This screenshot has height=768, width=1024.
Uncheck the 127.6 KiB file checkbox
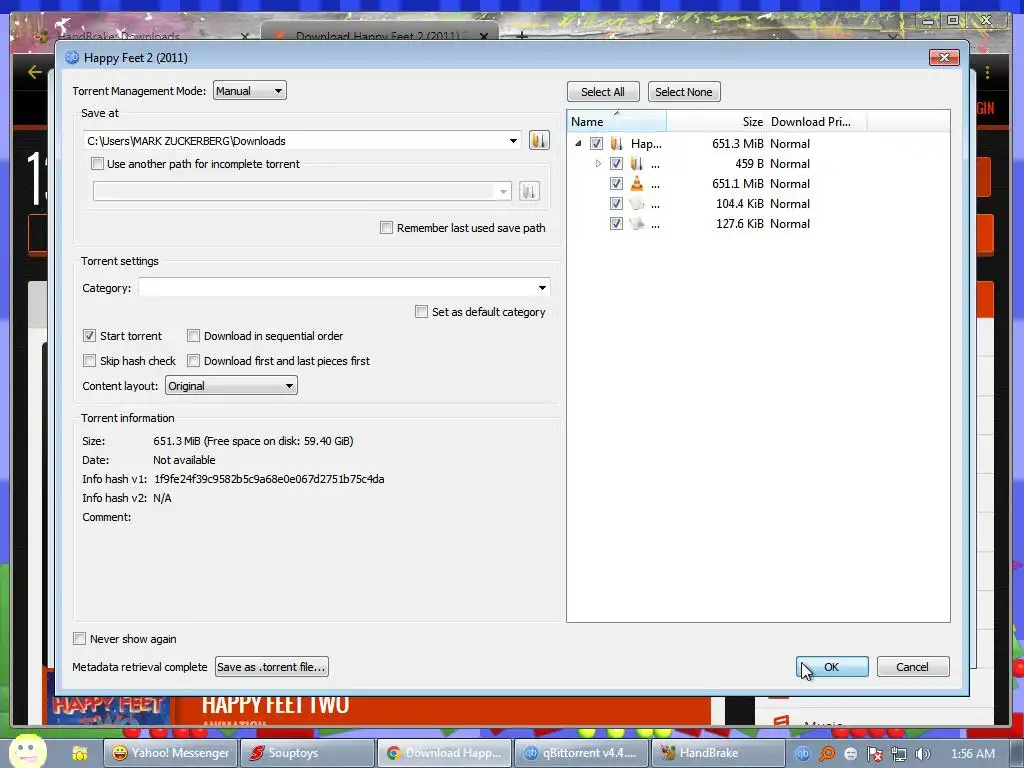coord(616,224)
